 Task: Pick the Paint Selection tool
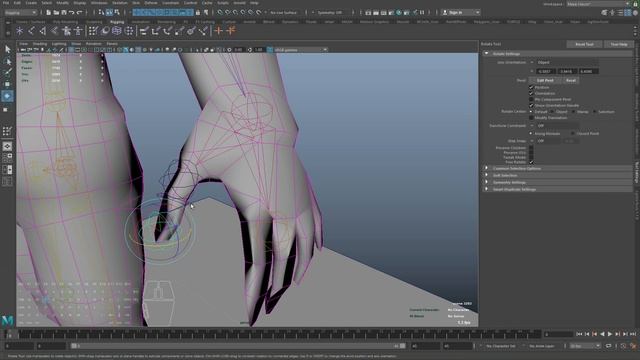click(x=7, y=73)
